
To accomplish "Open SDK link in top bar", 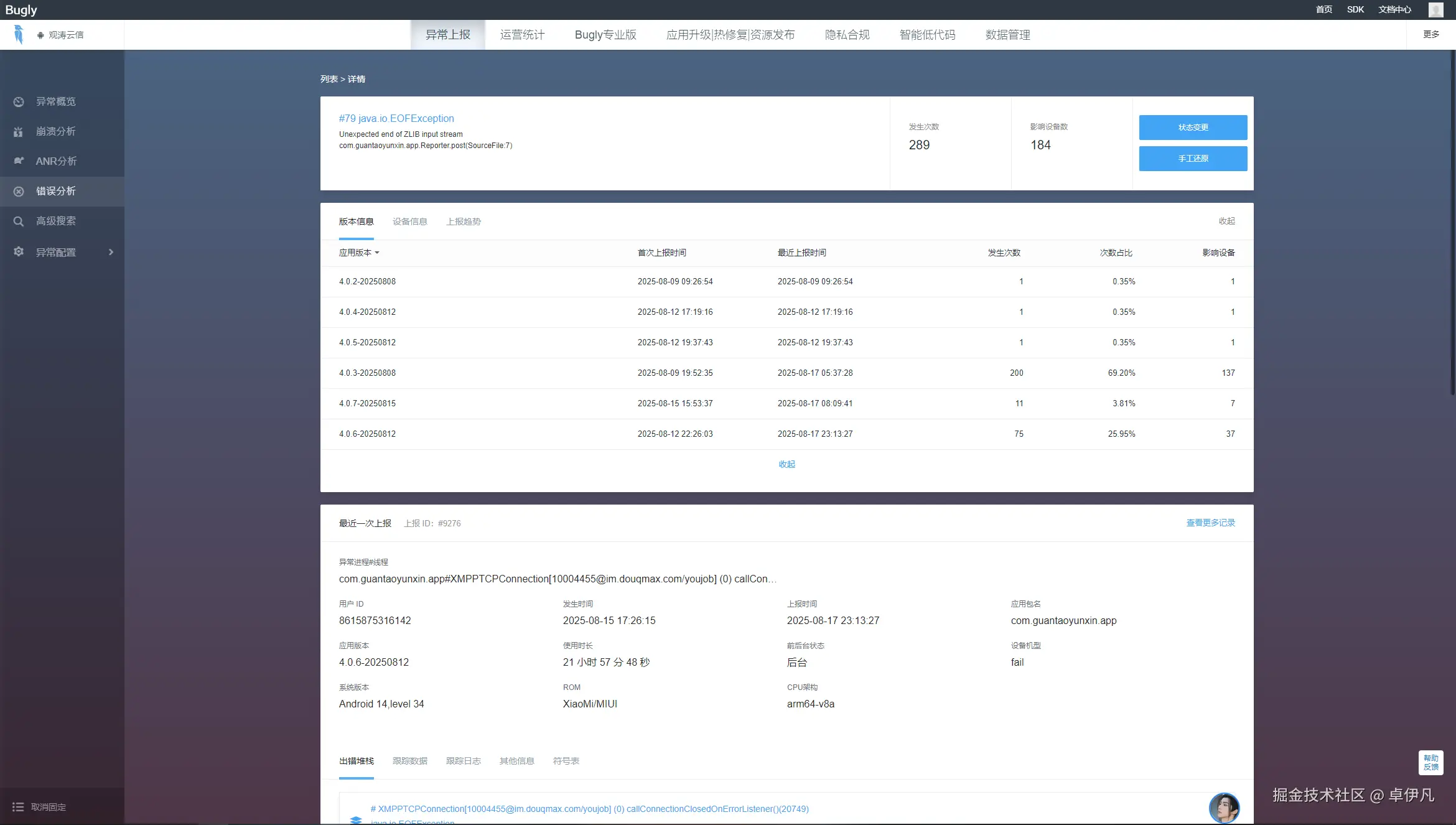I will (x=1355, y=10).
